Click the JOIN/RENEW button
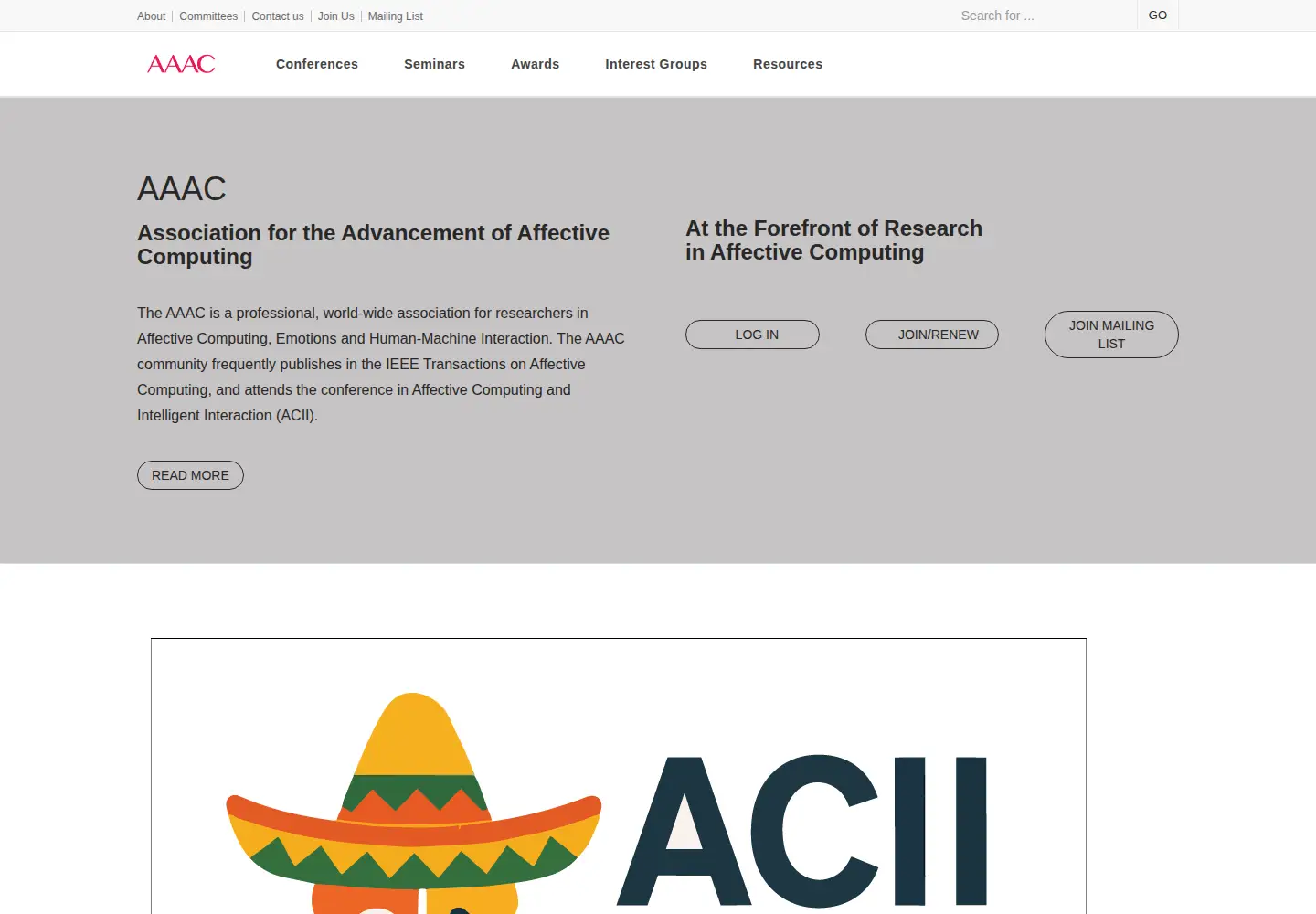 pyautogui.click(x=932, y=335)
